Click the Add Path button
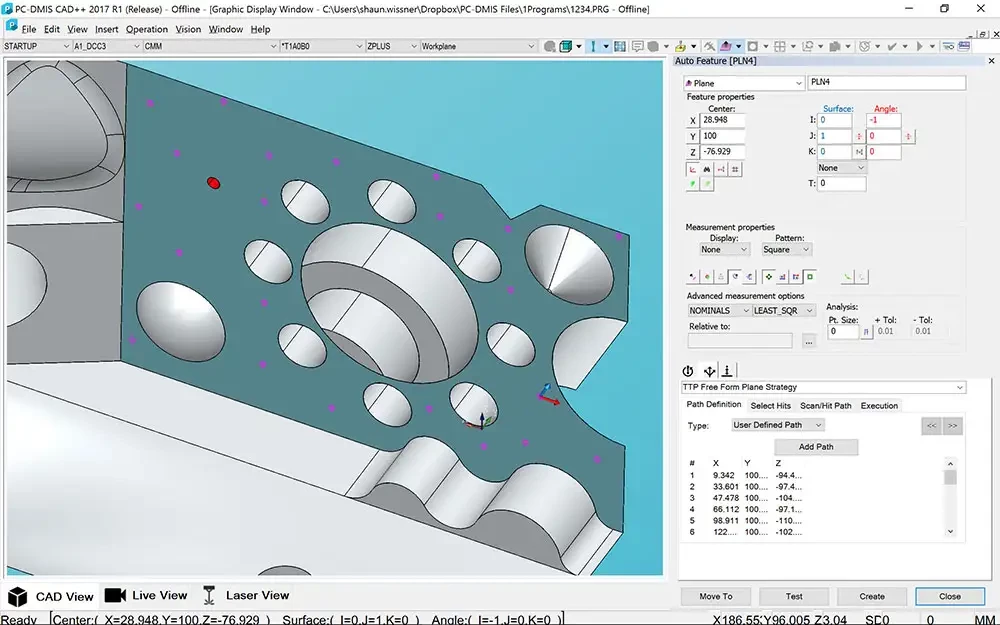 (816, 447)
